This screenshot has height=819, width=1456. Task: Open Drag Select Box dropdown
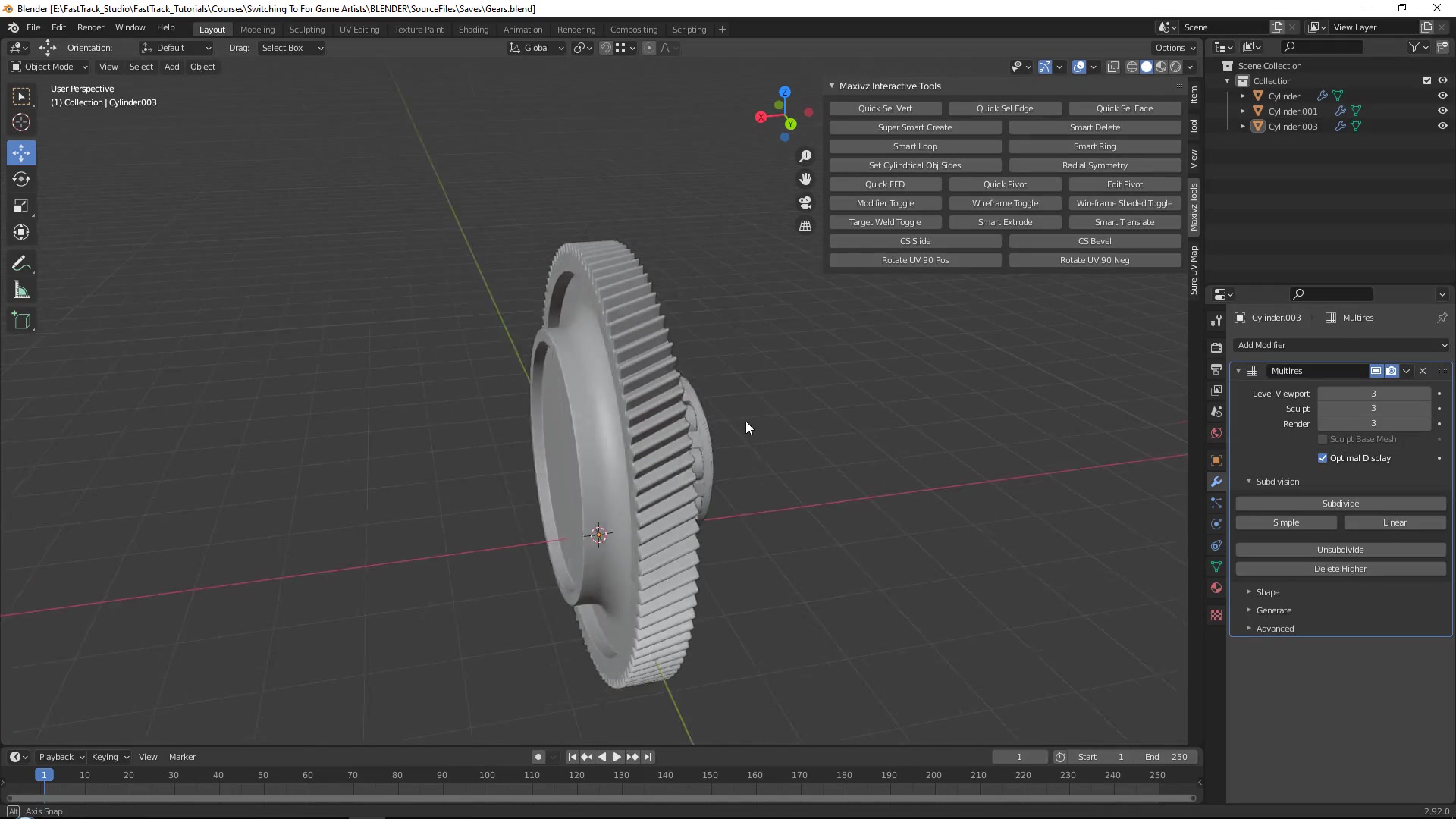pyautogui.click(x=292, y=48)
